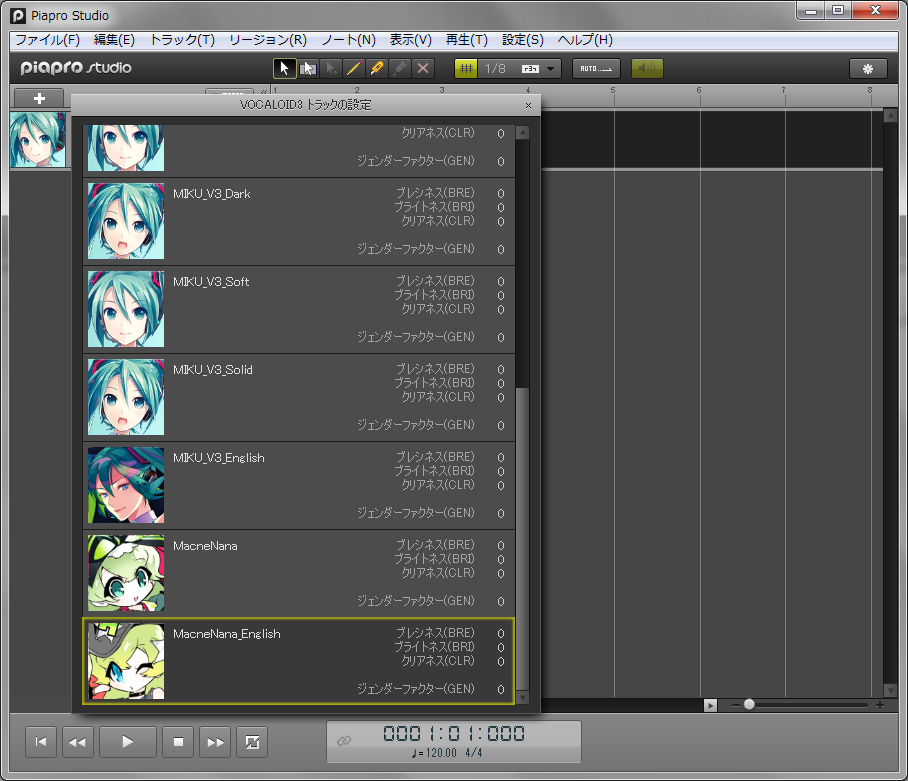Click the MIKU_V3_Dark singer name
Viewport: 908px width, 781px height.
click(211, 194)
